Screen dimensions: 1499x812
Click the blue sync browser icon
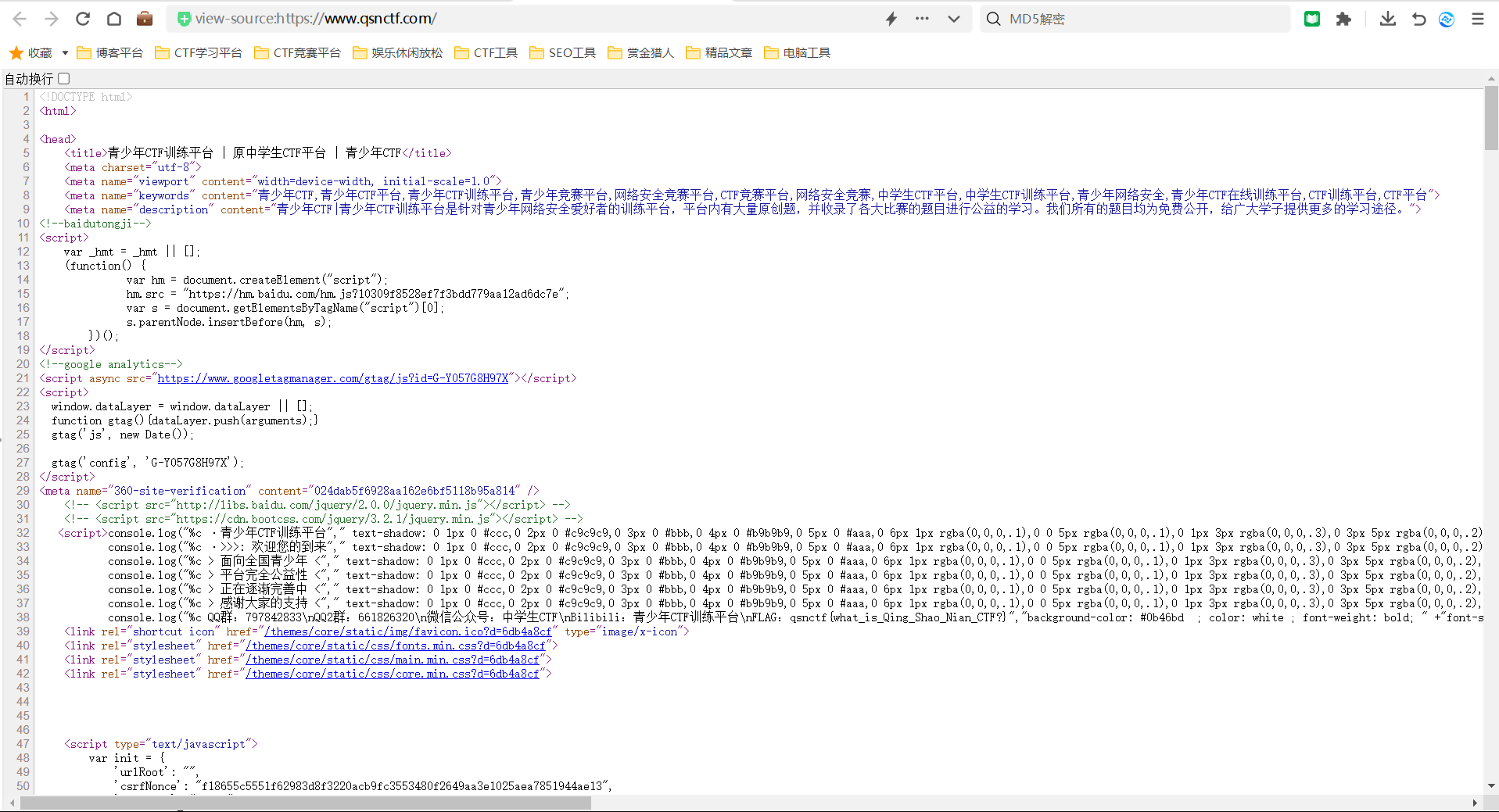[x=1447, y=19]
